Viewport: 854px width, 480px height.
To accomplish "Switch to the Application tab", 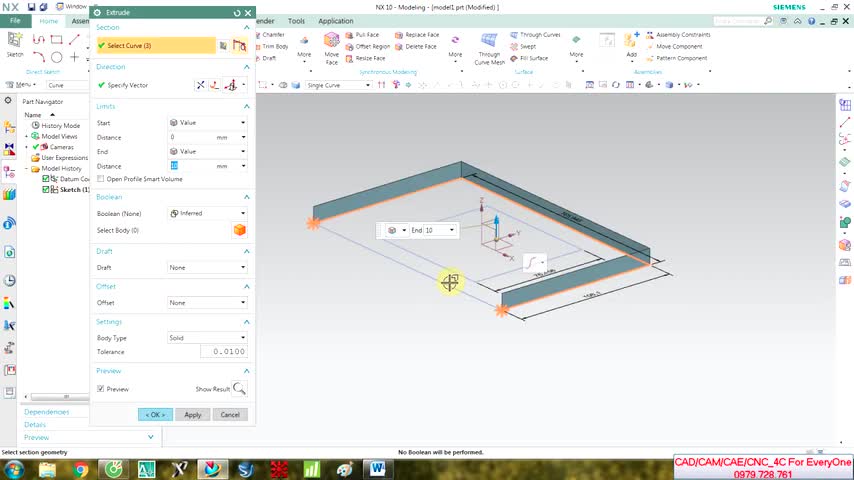I will pos(336,21).
